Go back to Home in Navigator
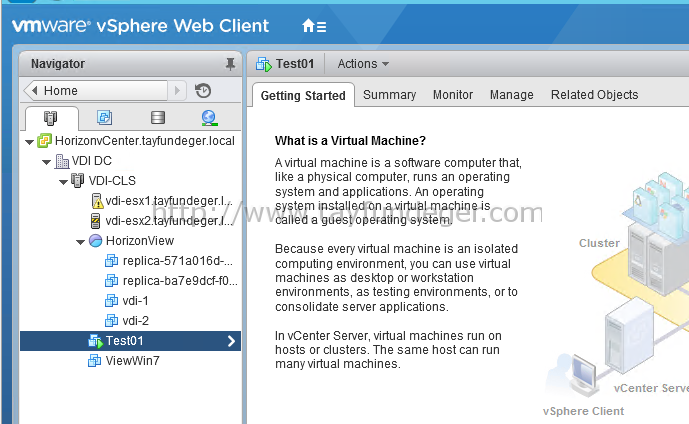 click(x=96, y=91)
